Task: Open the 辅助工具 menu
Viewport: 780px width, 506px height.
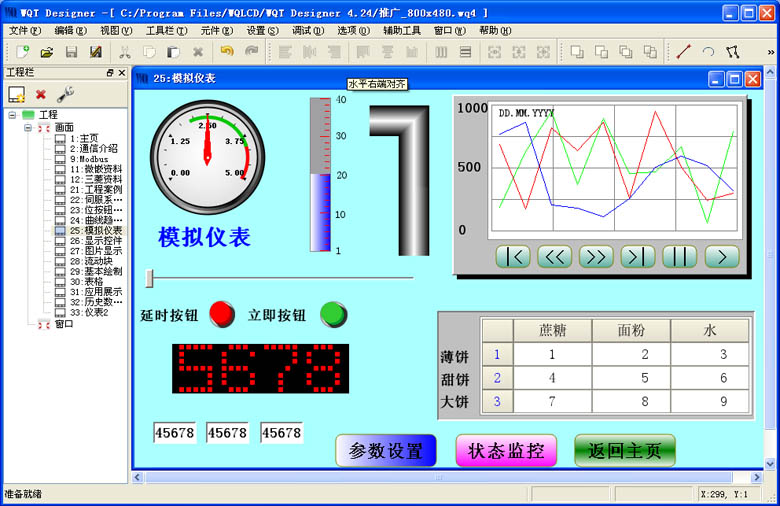Action: (x=402, y=30)
